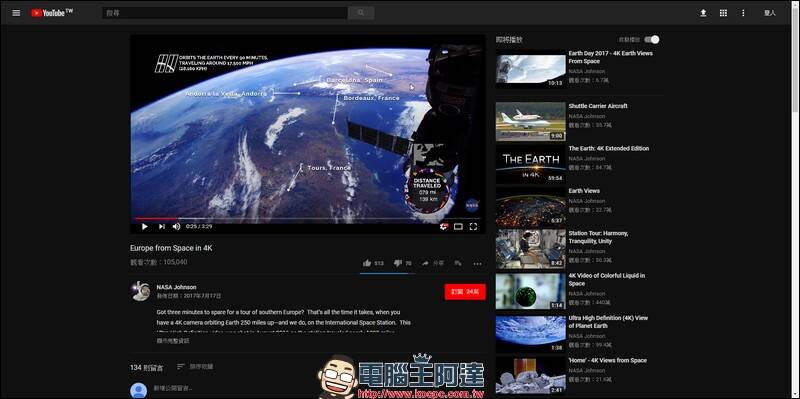
Task: Switch to theater mode
Action: [x=458, y=227]
